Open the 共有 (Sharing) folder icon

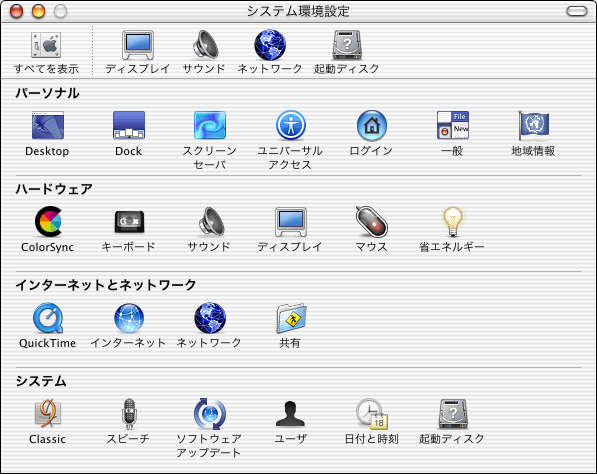click(x=291, y=318)
